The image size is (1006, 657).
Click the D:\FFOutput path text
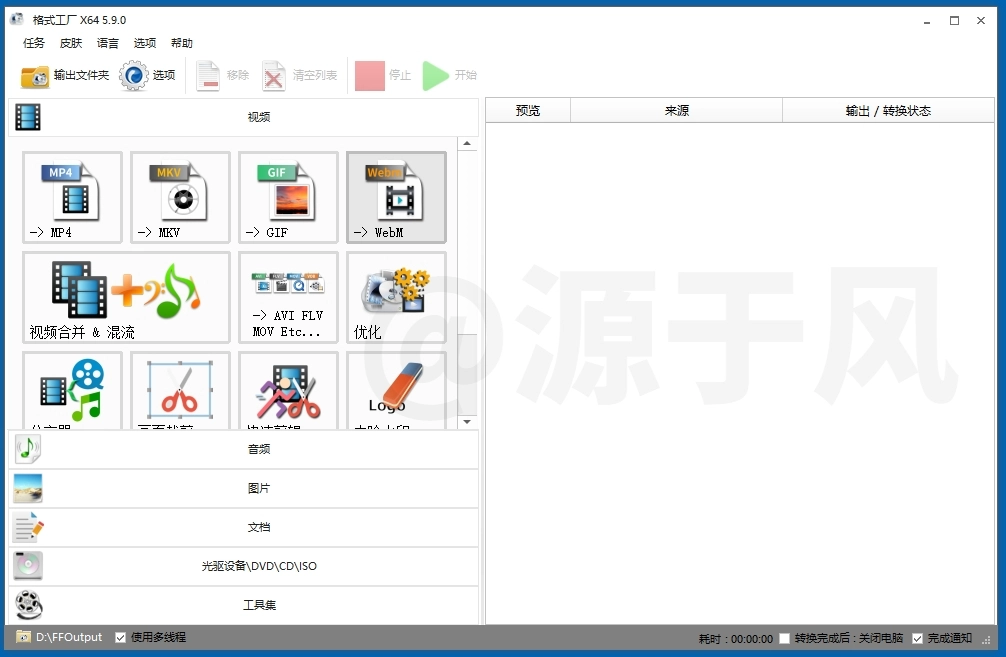69,637
